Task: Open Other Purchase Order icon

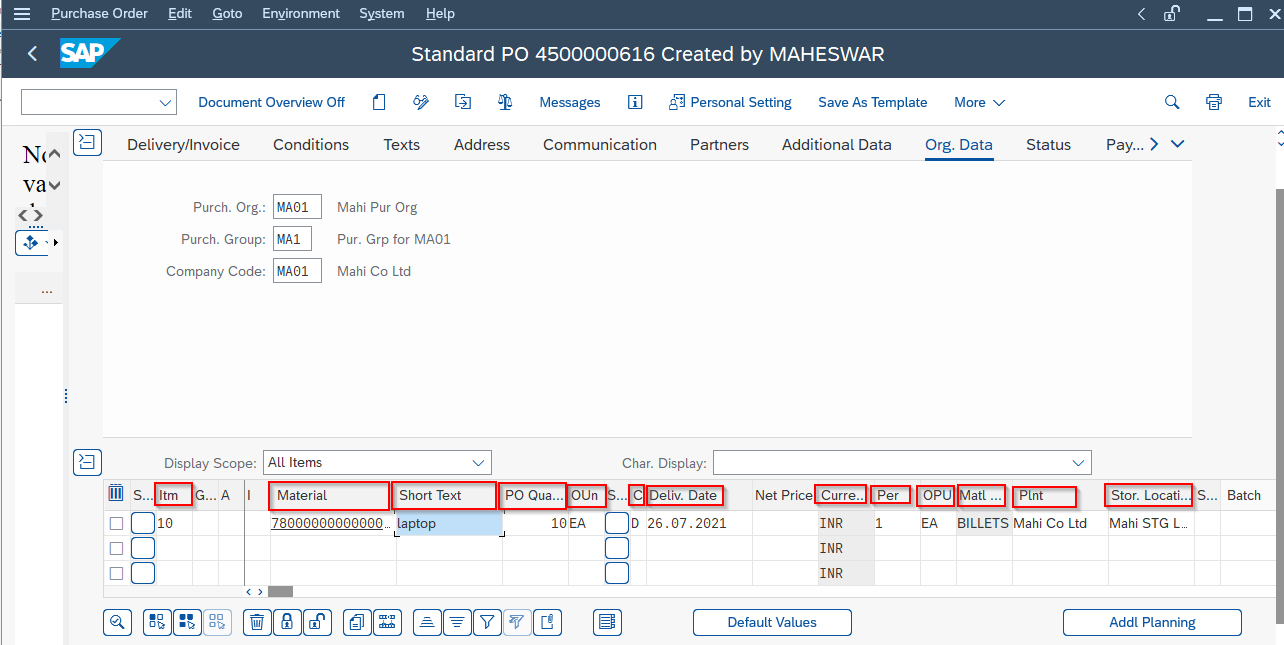Action: [463, 102]
